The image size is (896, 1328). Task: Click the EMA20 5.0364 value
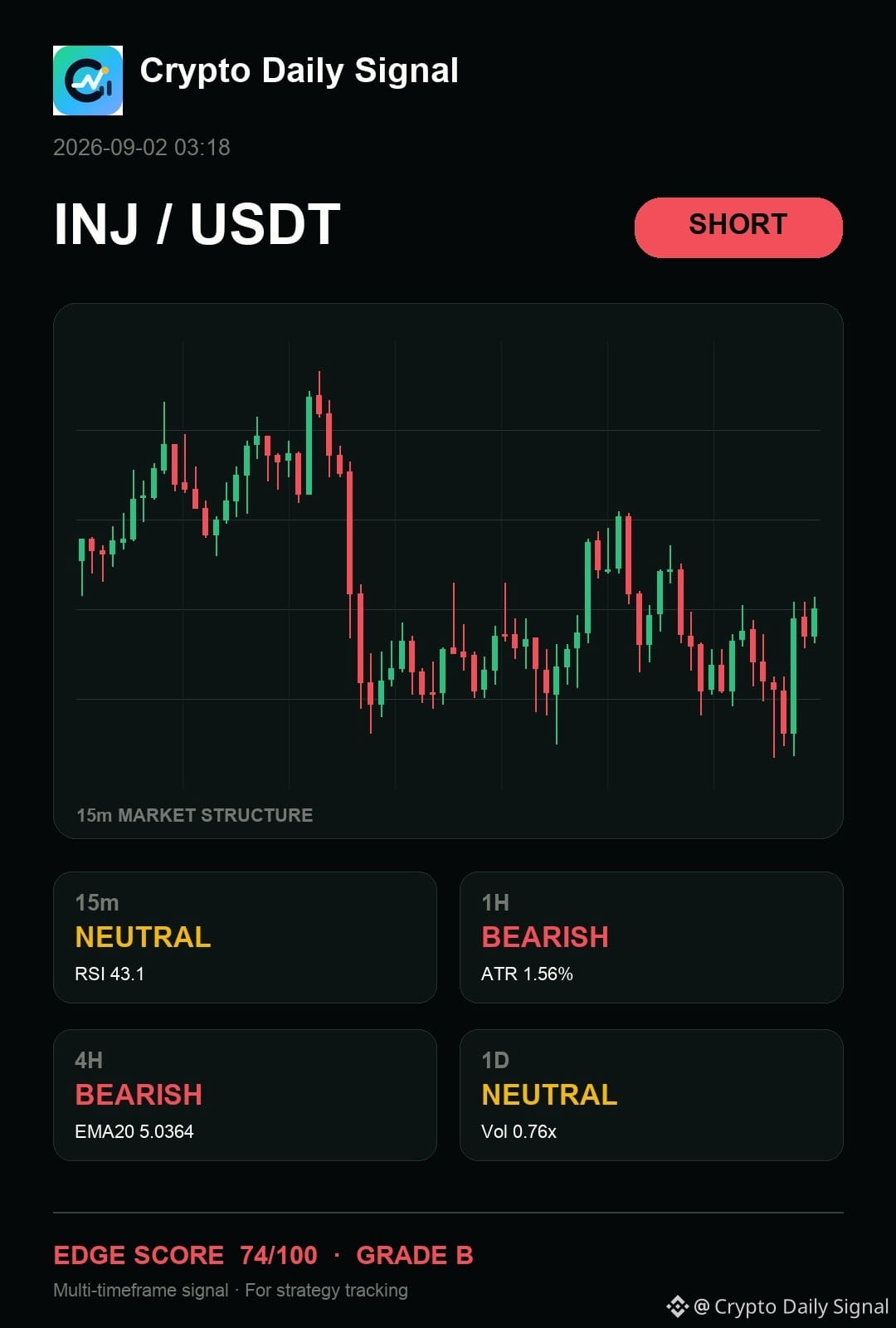[x=134, y=1131]
